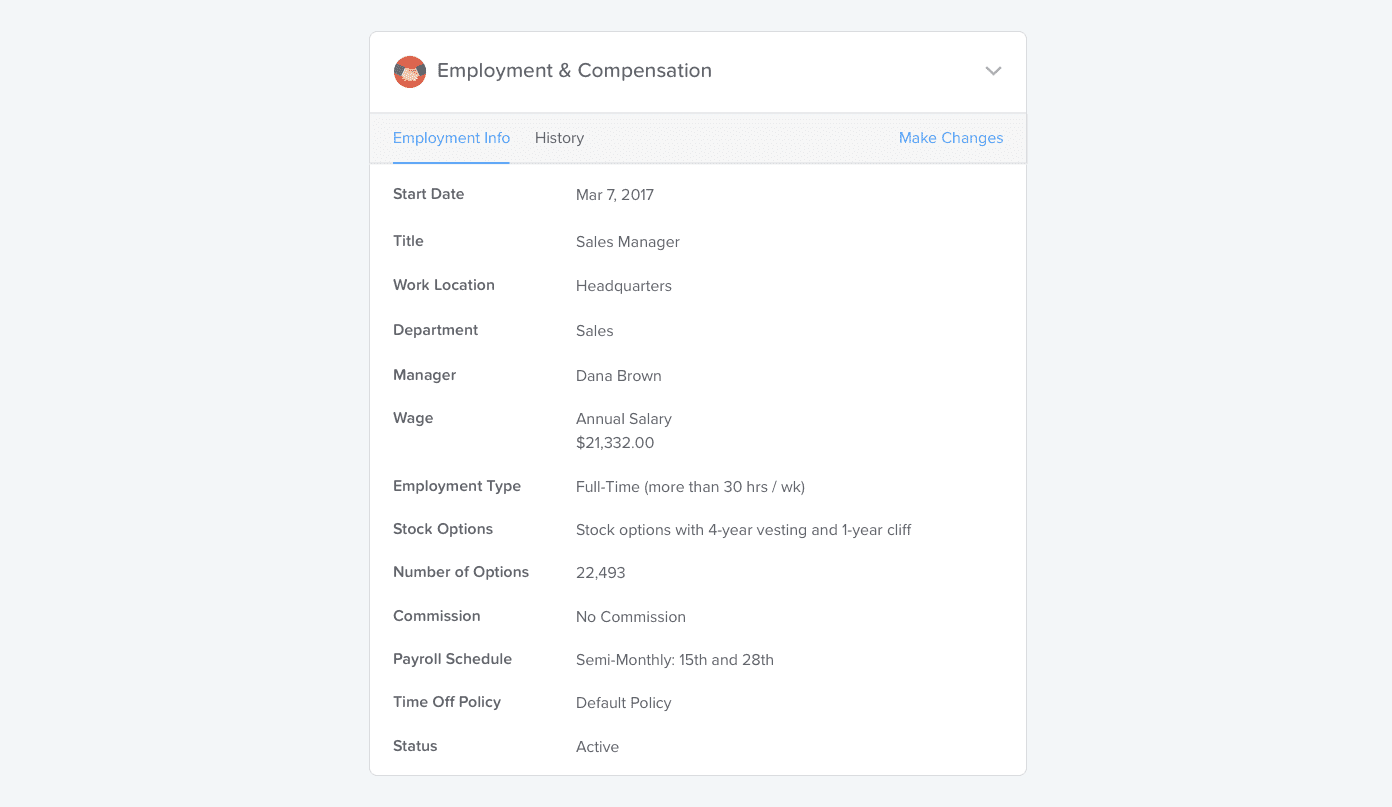Click the Active status value
The height and width of the screenshot is (807, 1392).
click(597, 746)
